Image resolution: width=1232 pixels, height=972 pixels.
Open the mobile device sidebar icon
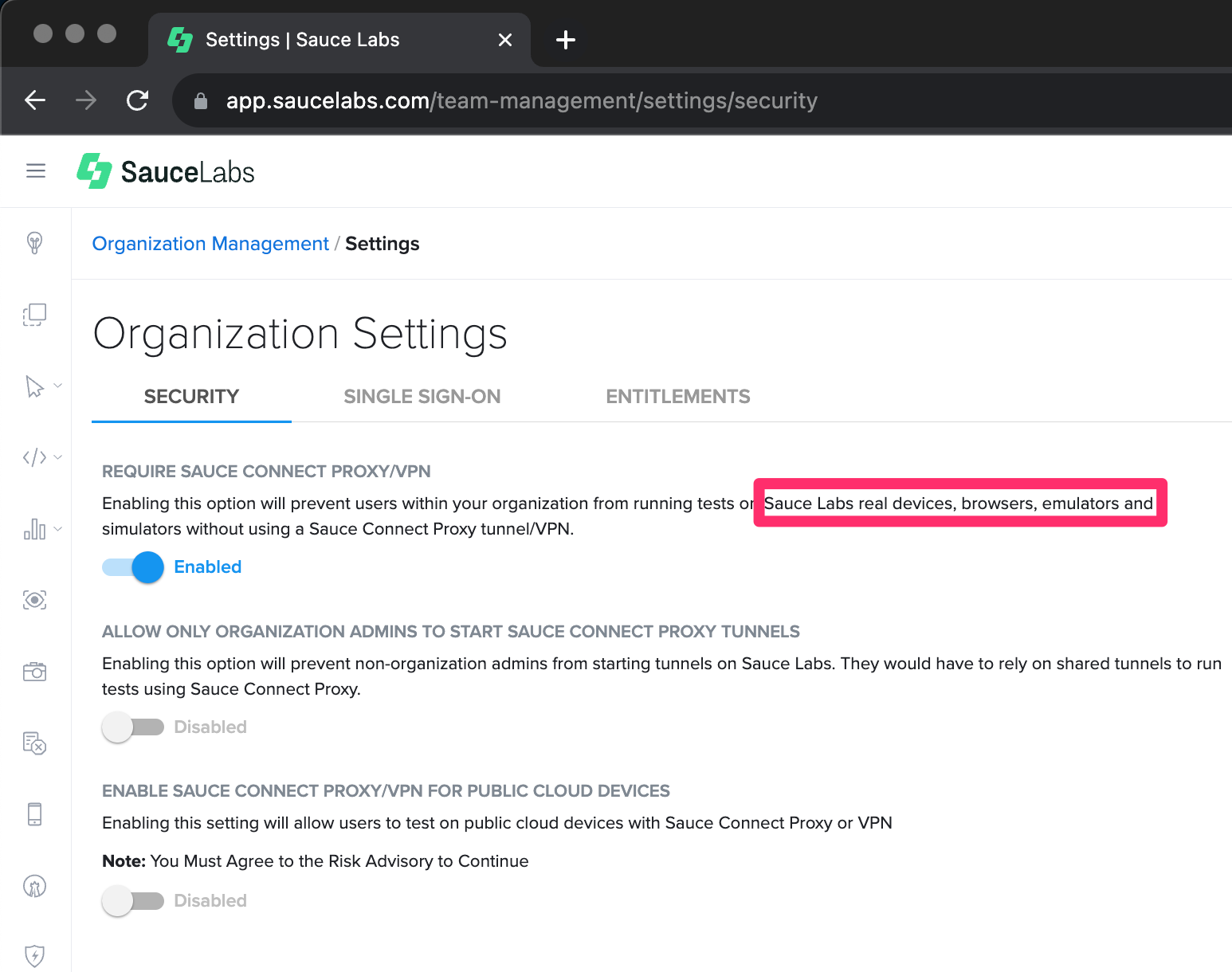pos(35,814)
